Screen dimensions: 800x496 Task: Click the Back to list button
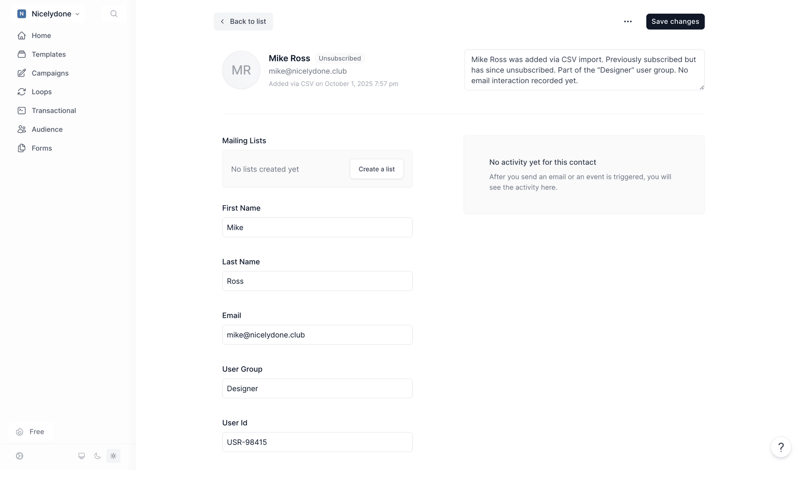click(x=243, y=21)
